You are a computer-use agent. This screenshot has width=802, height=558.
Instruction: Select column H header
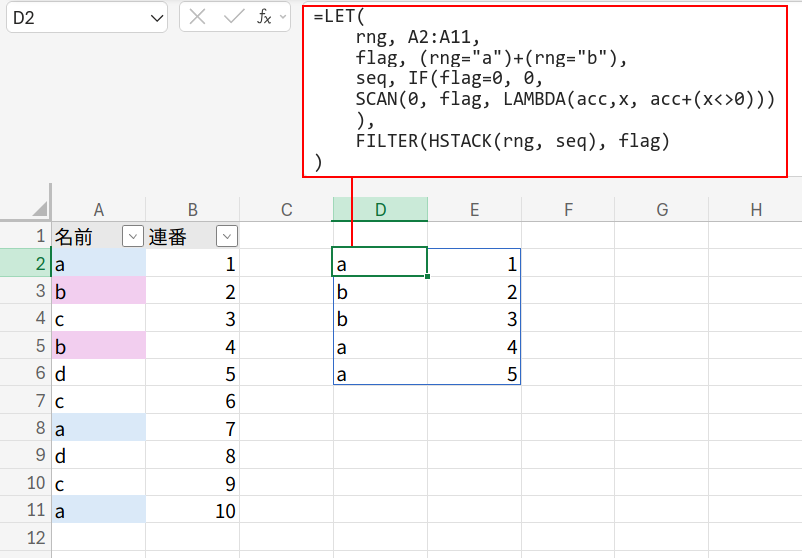click(x=755, y=209)
